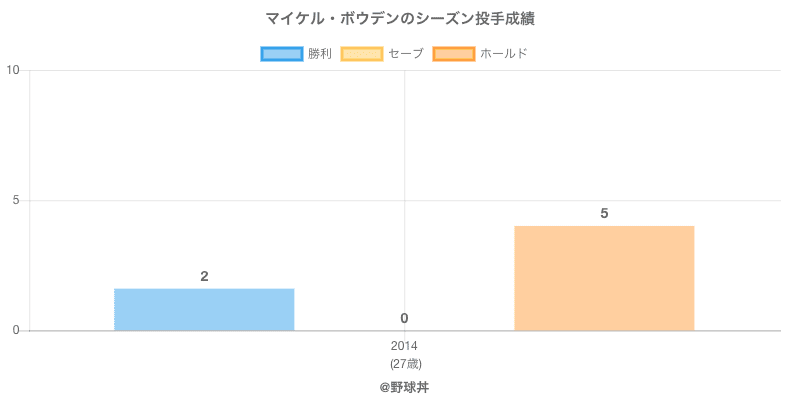Select the orange holds bar
Viewport: 800px width, 400px height.
pyautogui.click(x=604, y=278)
